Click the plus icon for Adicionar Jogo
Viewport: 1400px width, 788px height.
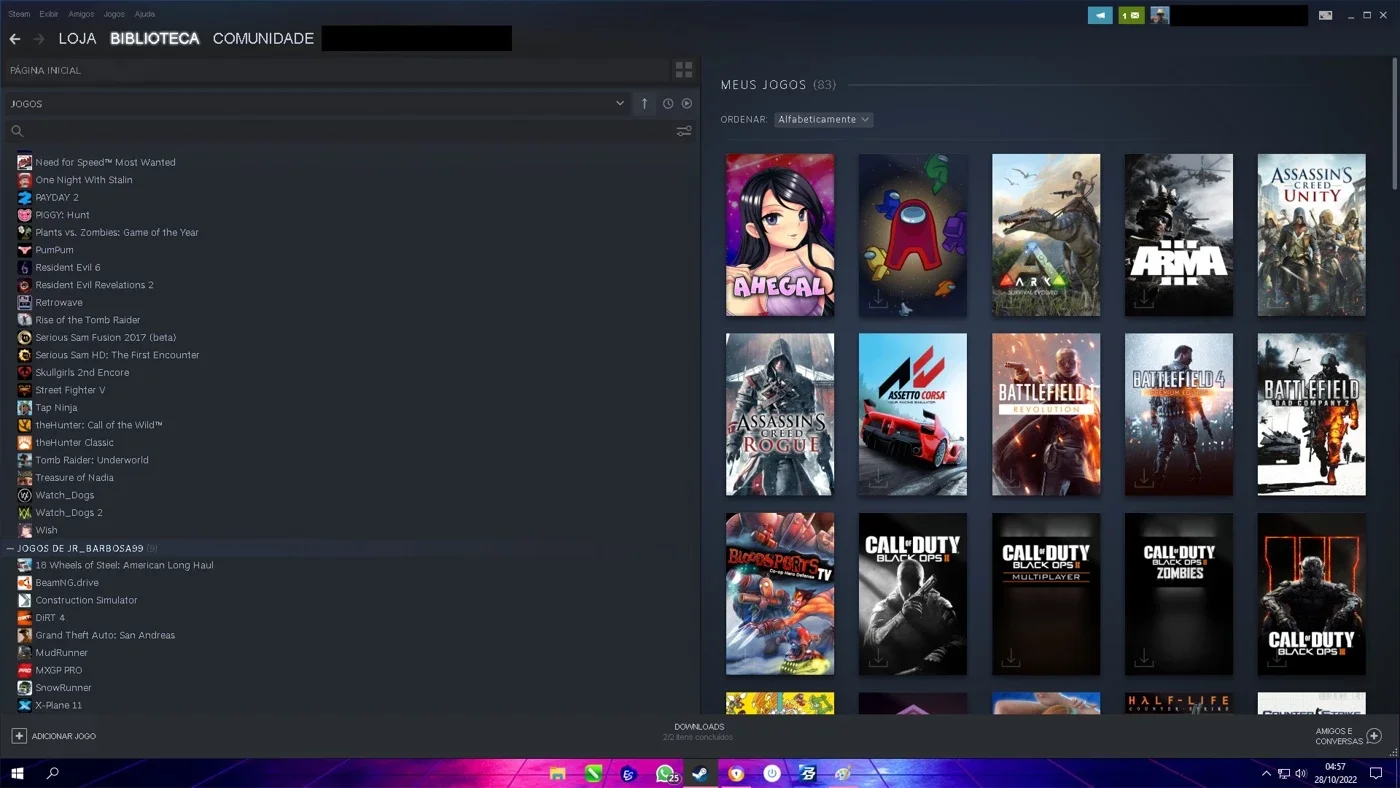[x=18, y=736]
